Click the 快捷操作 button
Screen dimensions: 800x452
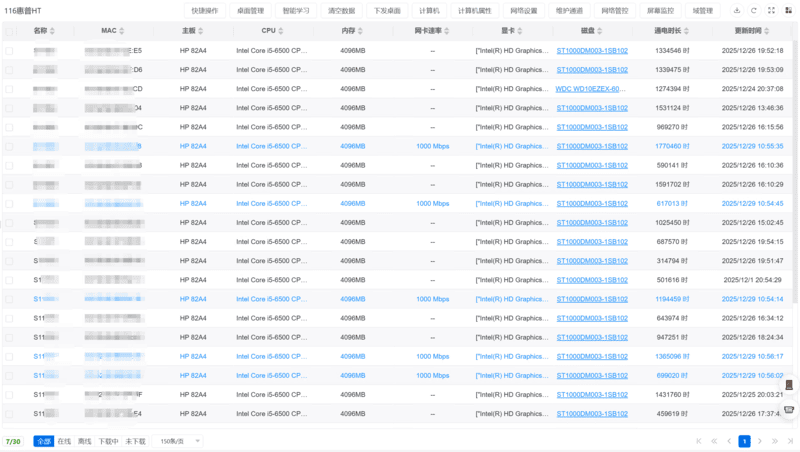(x=204, y=10)
